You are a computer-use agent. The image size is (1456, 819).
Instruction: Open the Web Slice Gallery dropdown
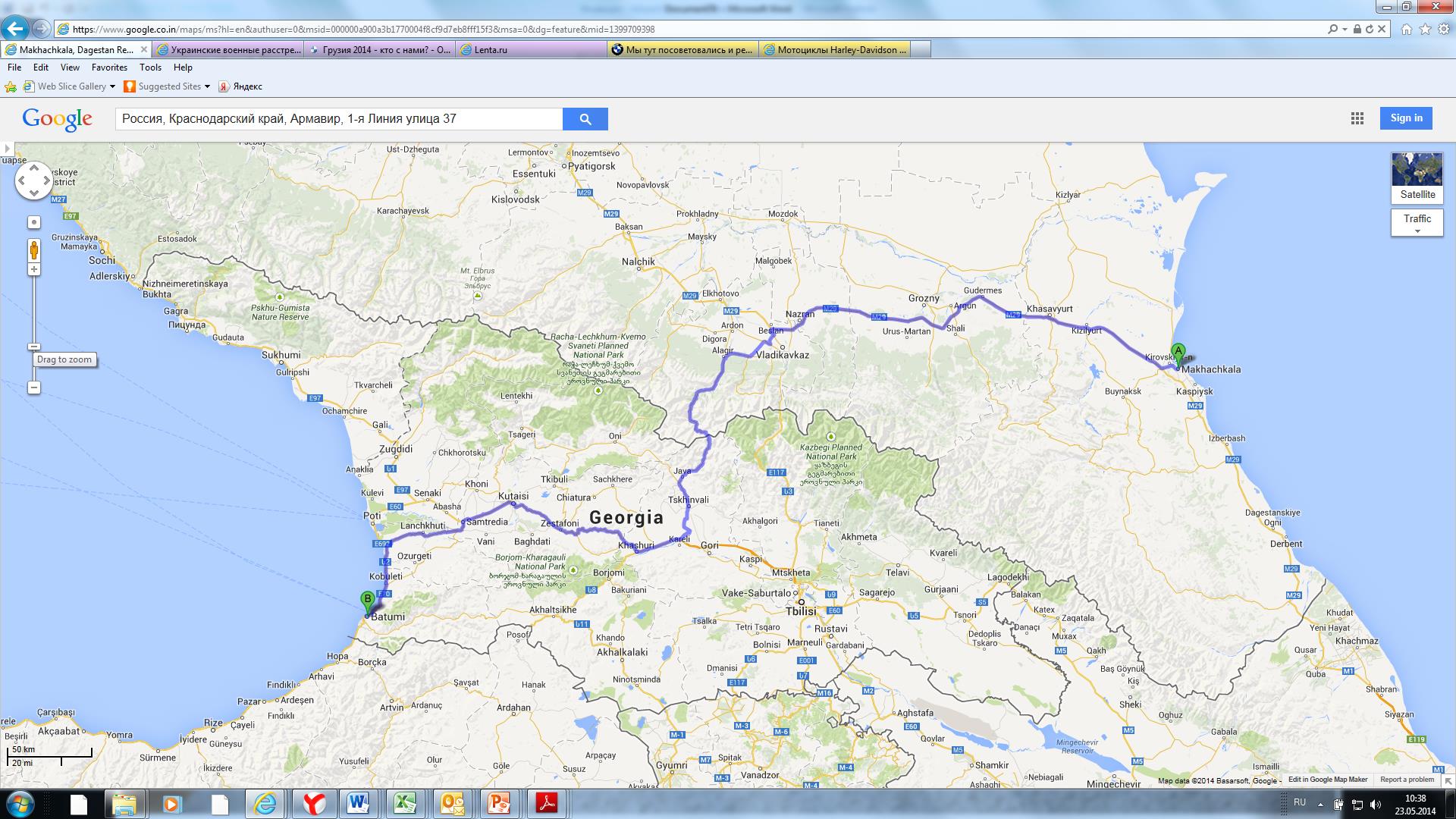(x=112, y=86)
